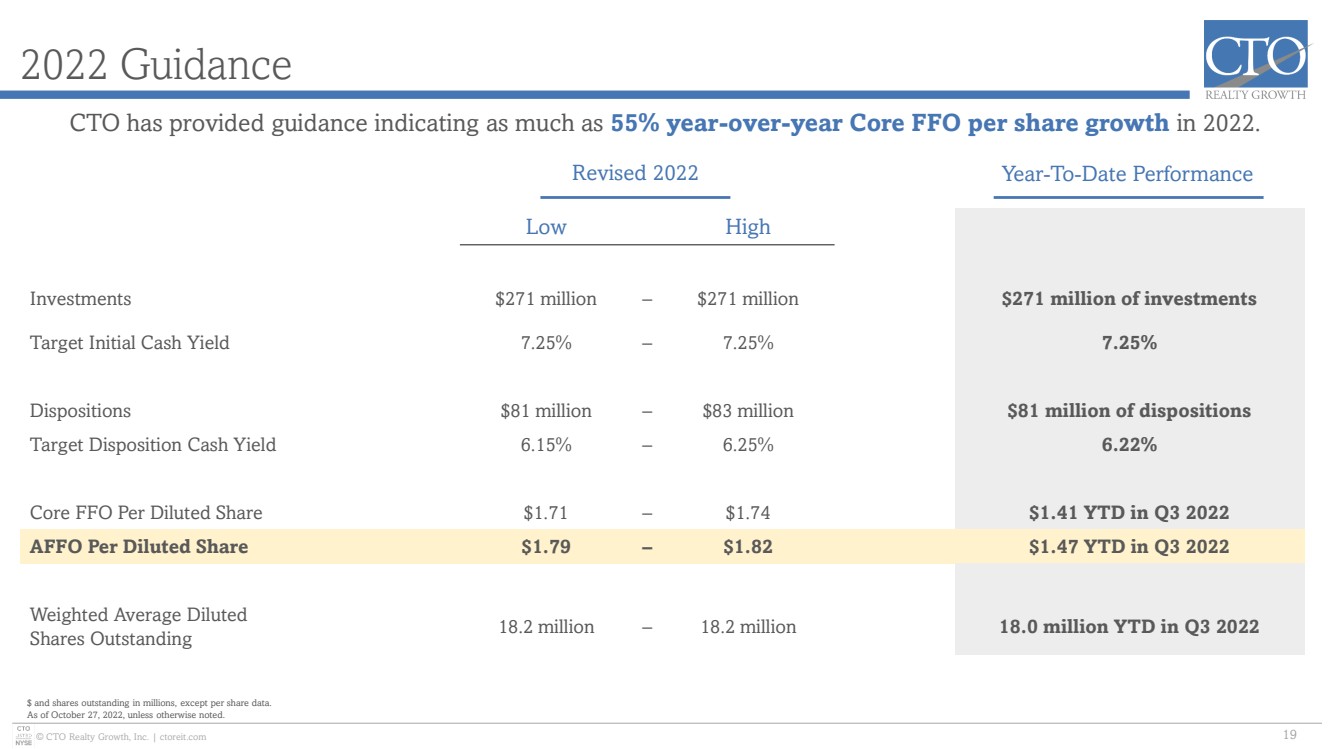Image resolution: width=1333 pixels, height=749 pixels.
Task: Click the $1.79 AFFO low value
Action: point(546,547)
